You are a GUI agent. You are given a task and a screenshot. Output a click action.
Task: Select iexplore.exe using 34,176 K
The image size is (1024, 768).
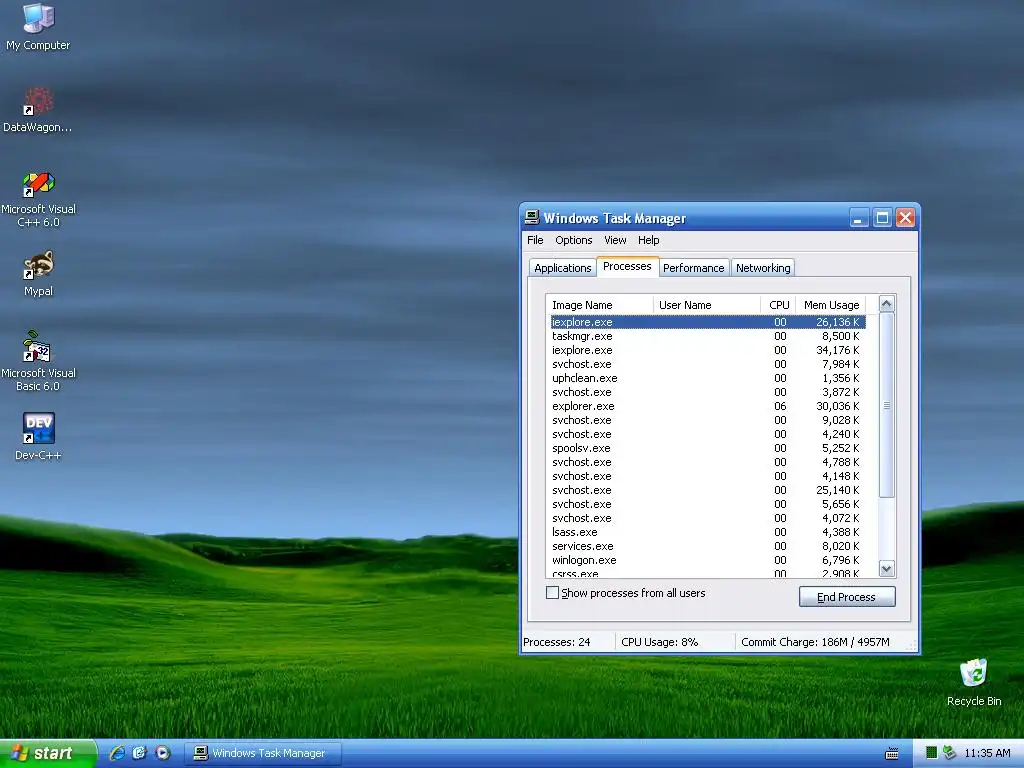tap(708, 350)
